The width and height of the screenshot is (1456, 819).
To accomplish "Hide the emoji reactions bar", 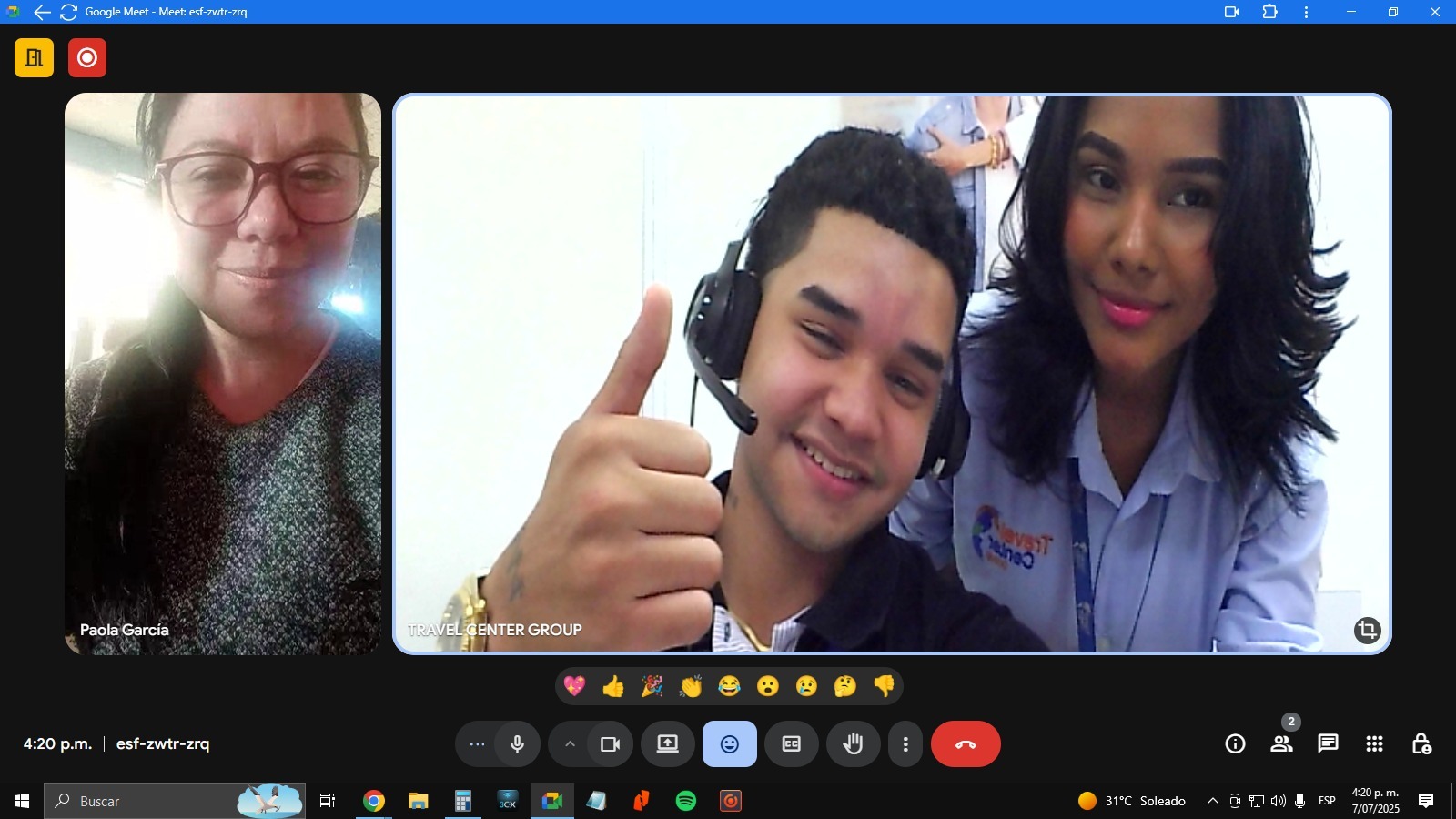I will point(730,744).
